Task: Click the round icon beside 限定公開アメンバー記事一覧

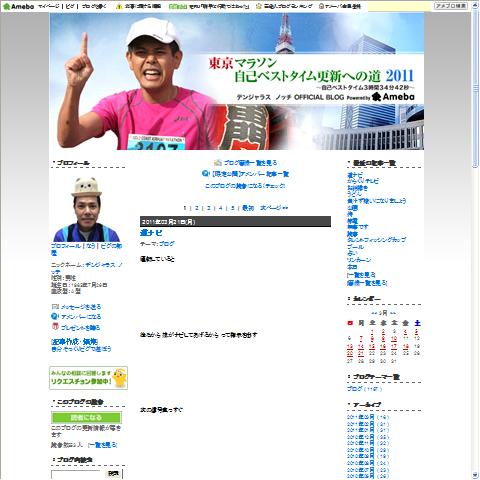Action: click(x=206, y=174)
